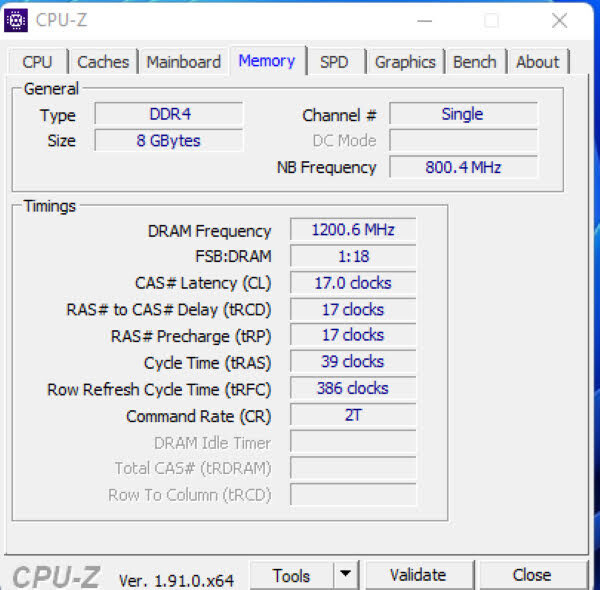Click the Ver. 1.91.0.x64 version text
Viewport: 600px width, 590px height.
[176, 581]
